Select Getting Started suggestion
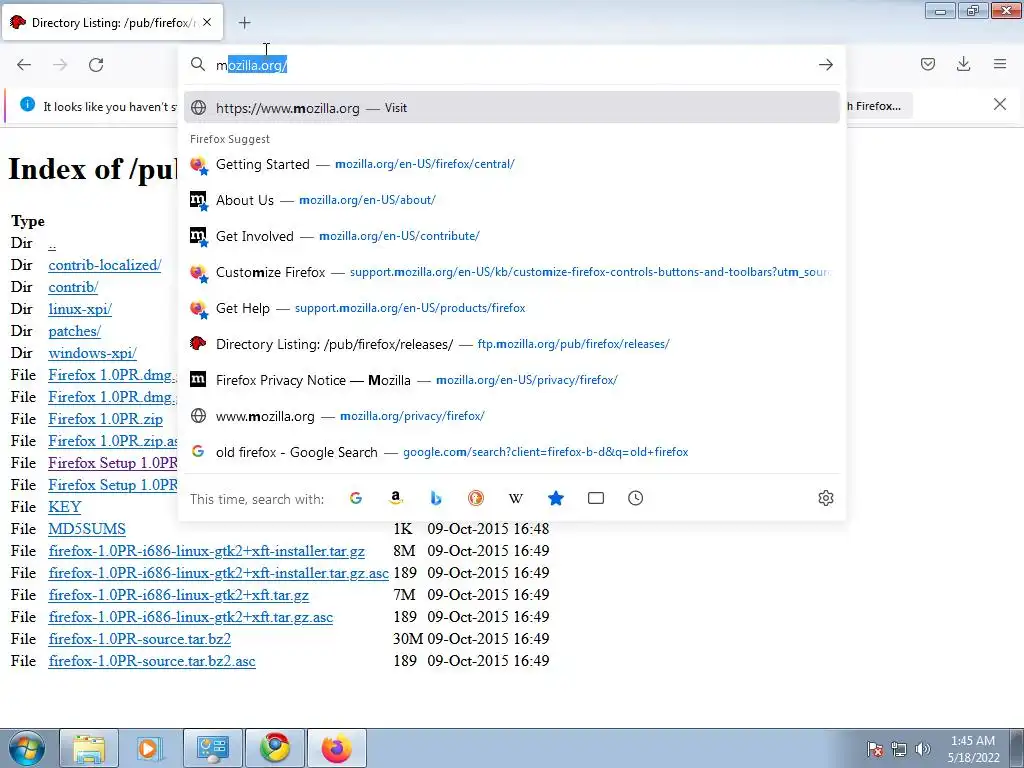 click(511, 164)
